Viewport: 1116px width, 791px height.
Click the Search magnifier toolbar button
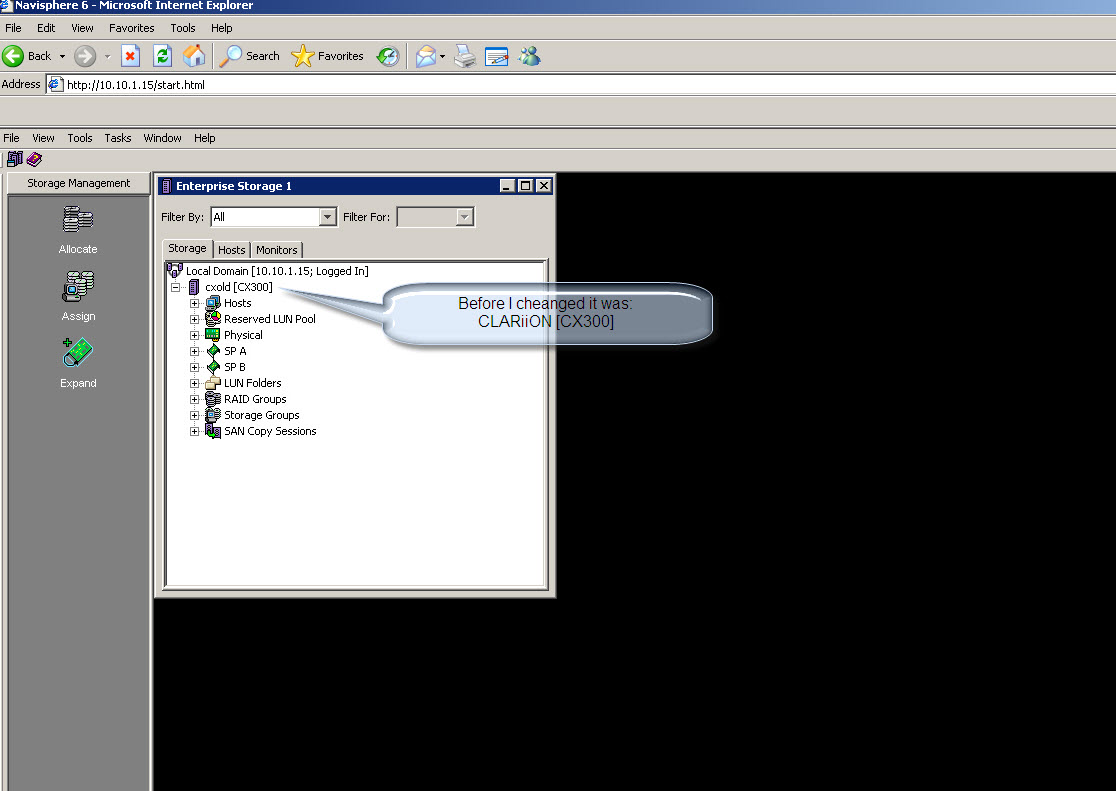coord(249,56)
